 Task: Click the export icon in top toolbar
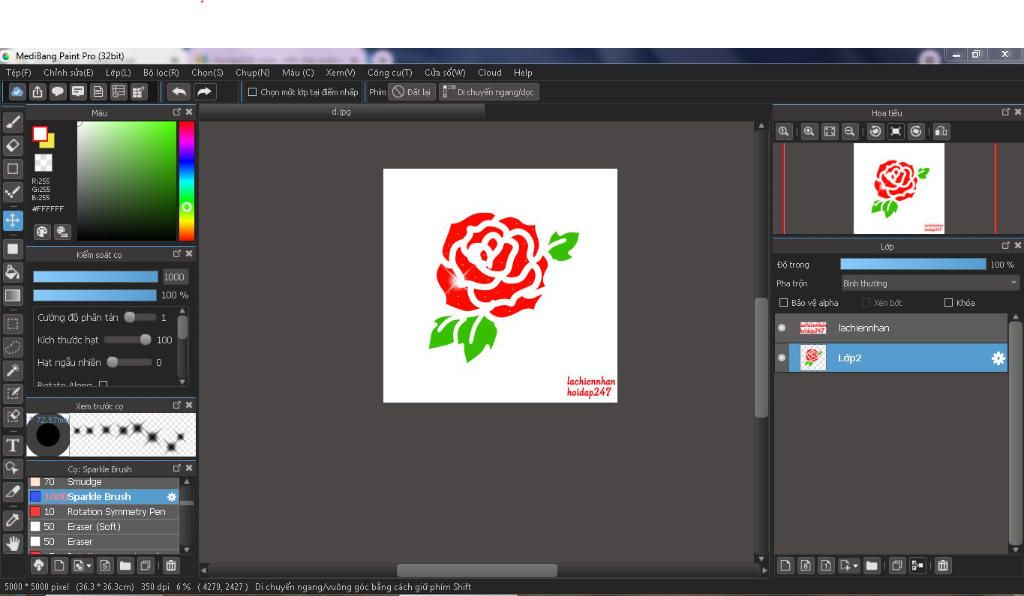pyautogui.click(x=37, y=92)
